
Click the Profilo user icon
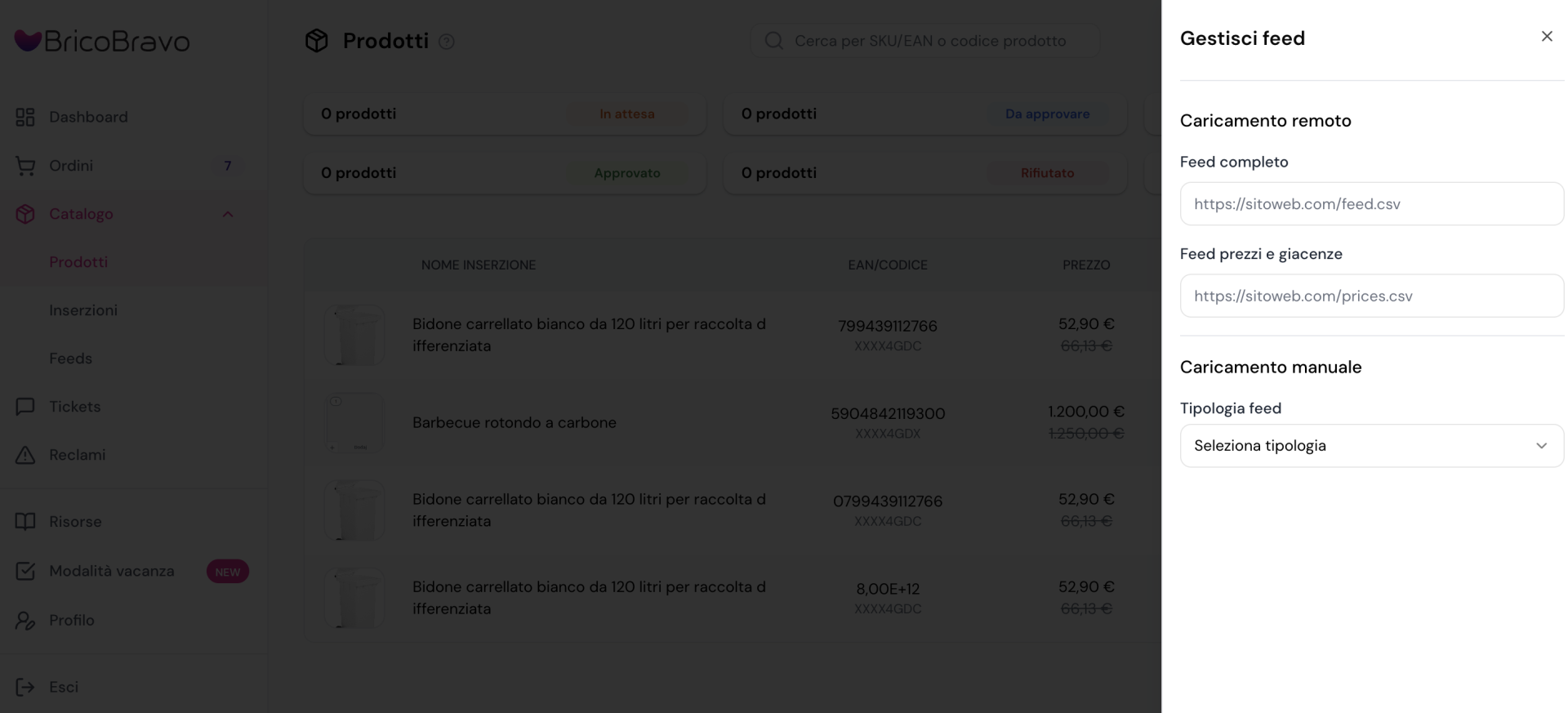(25, 621)
